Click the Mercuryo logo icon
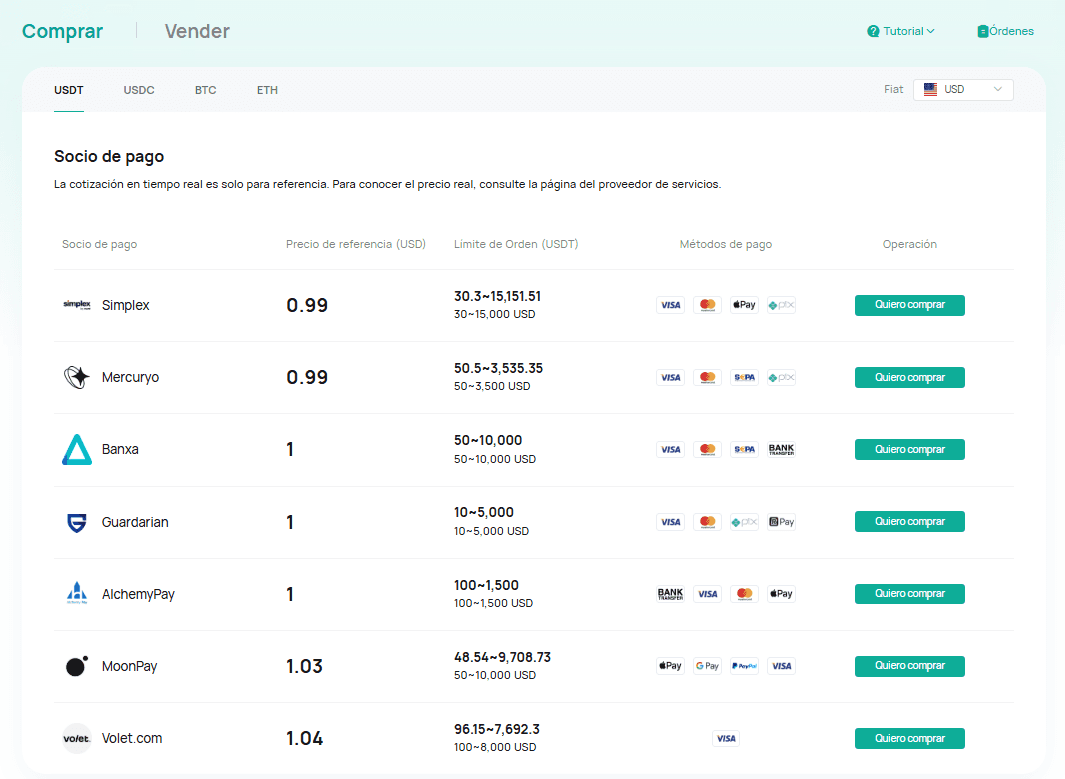Viewport: 1065px width, 779px height. 77,377
